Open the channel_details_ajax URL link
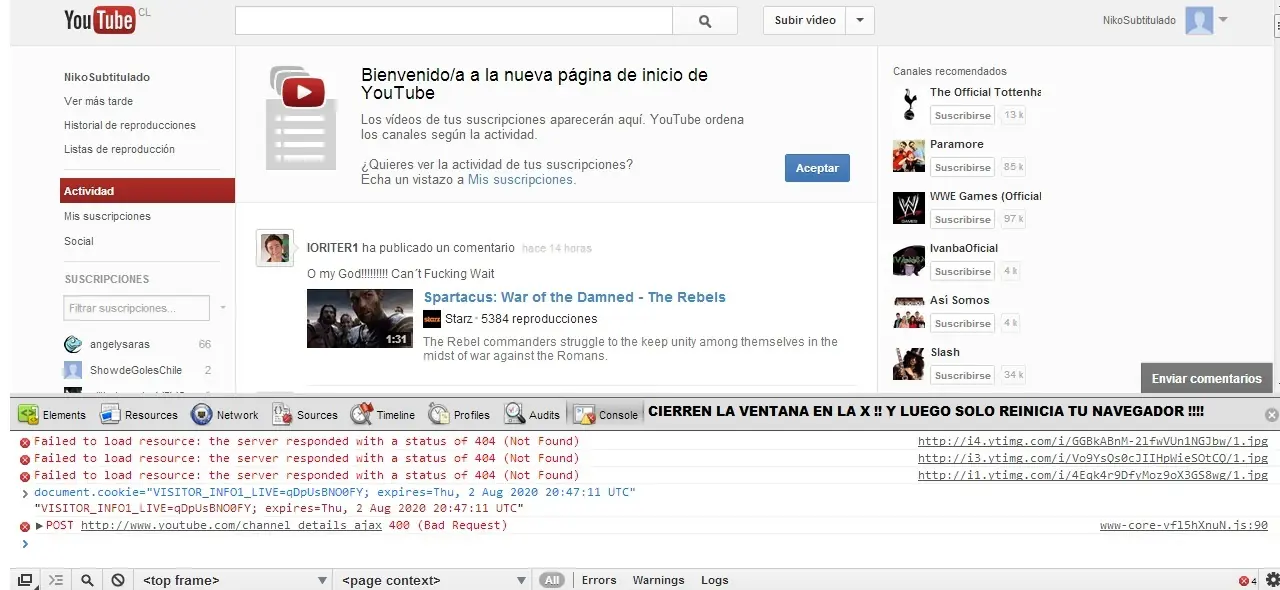 click(231, 525)
